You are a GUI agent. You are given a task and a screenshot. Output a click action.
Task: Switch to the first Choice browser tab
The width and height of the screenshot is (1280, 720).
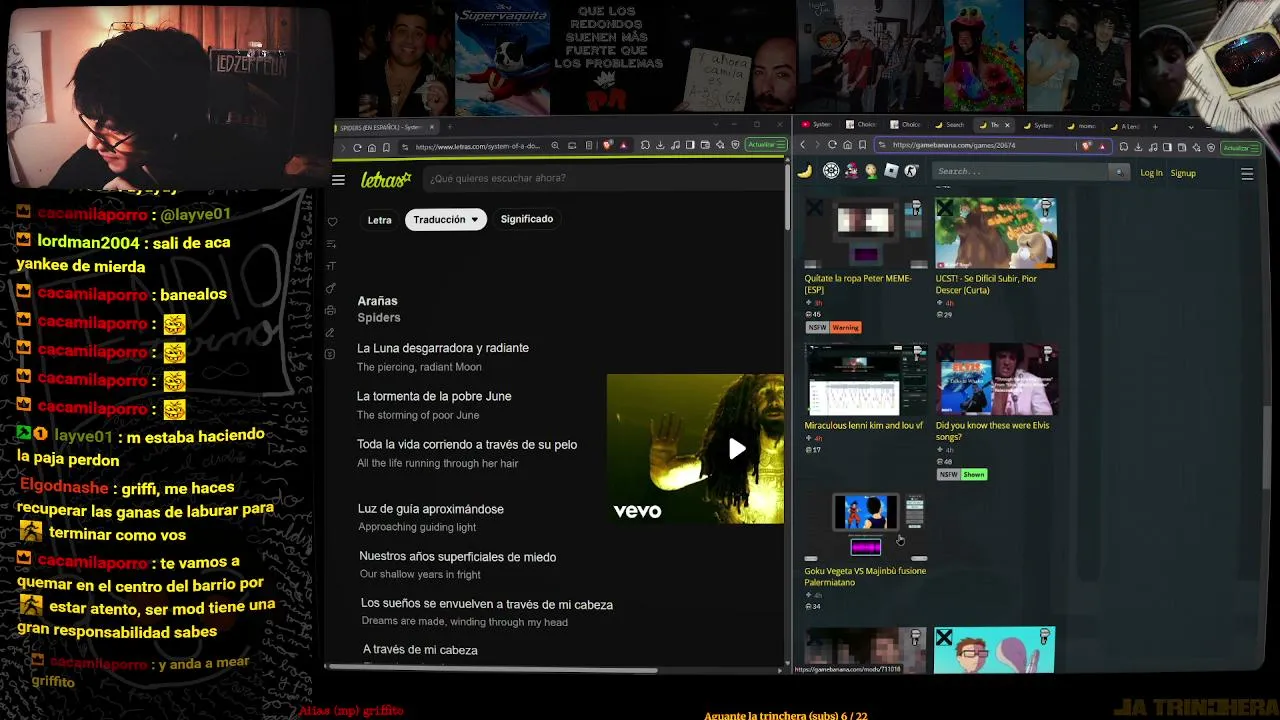coord(863,125)
